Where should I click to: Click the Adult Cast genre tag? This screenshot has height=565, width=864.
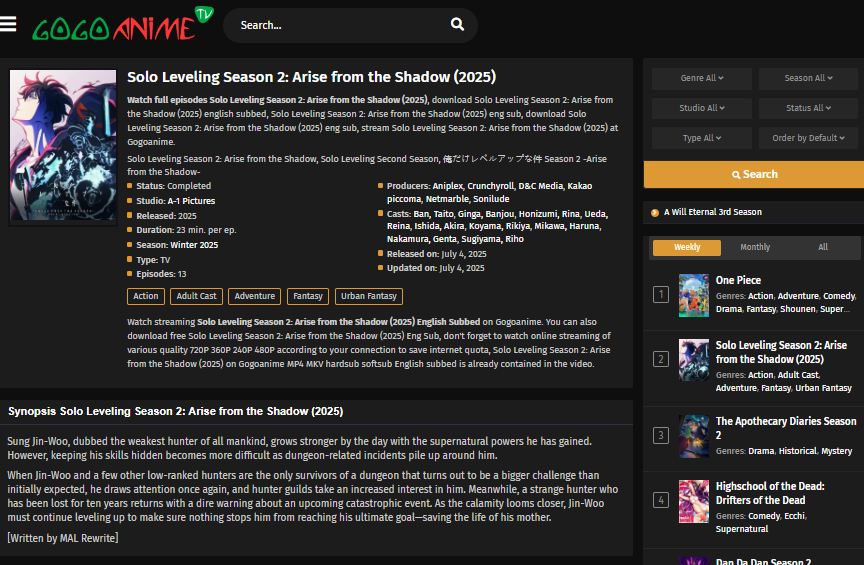pos(196,297)
